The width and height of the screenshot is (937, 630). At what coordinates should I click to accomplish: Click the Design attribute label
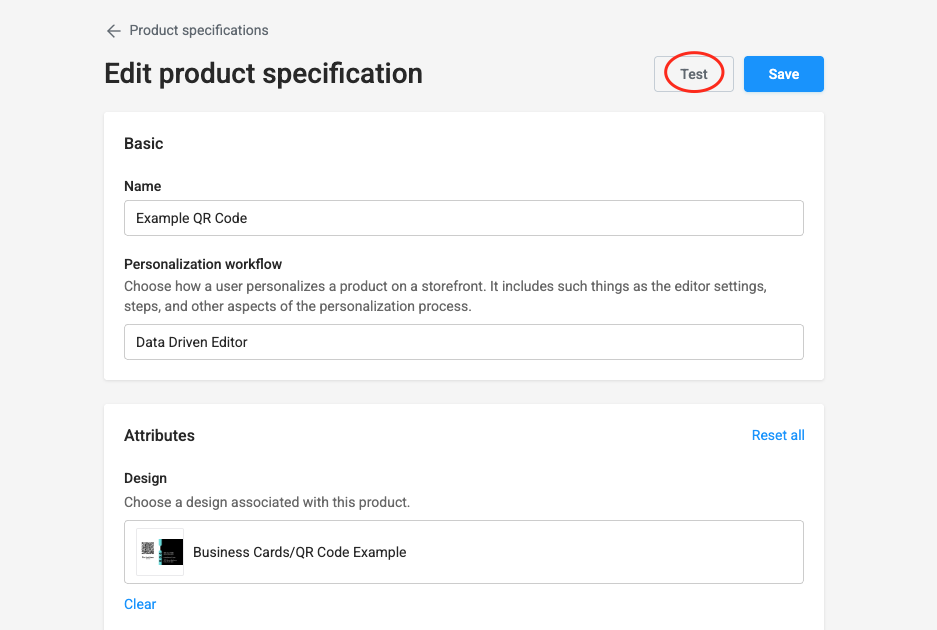(145, 478)
